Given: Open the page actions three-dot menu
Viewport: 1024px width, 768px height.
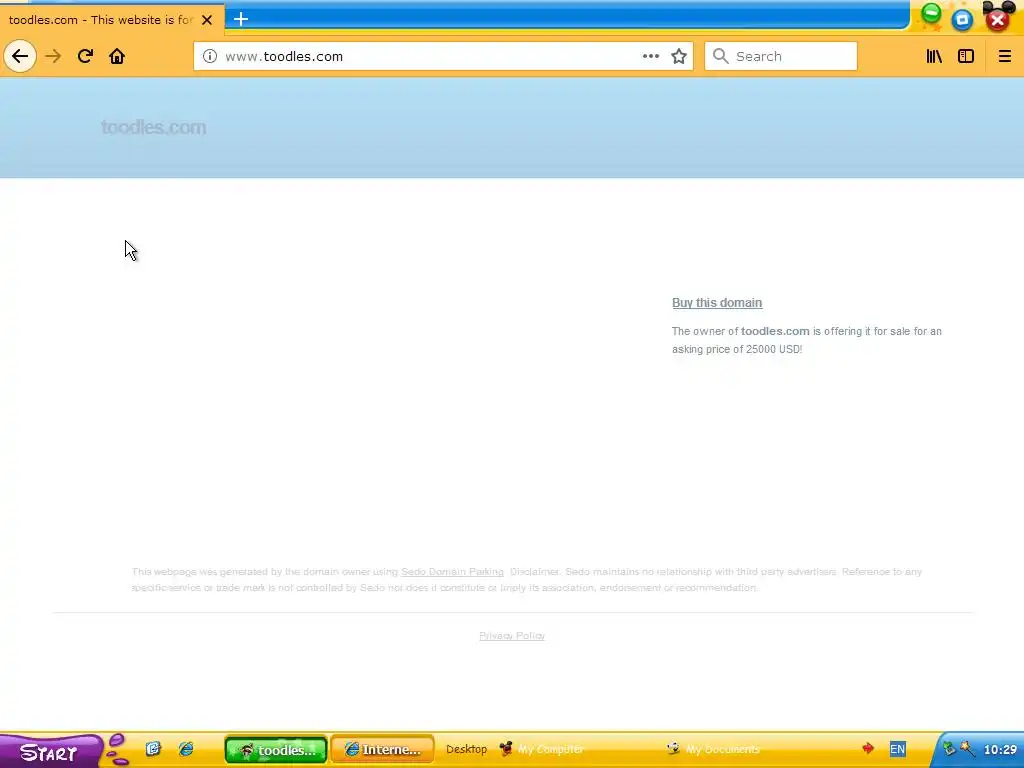Looking at the screenshot, I should click(650, 56).
